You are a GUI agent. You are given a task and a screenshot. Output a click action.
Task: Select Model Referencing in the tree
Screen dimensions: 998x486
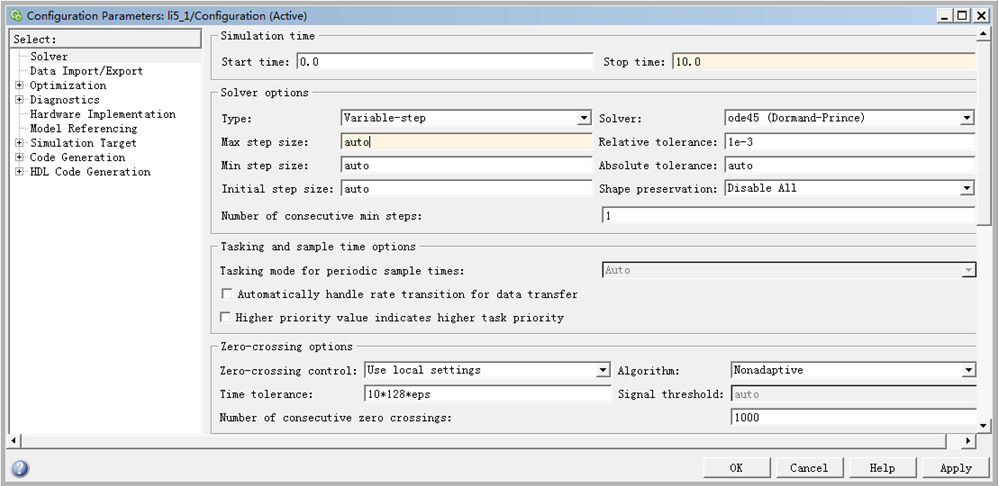point(83,128)
